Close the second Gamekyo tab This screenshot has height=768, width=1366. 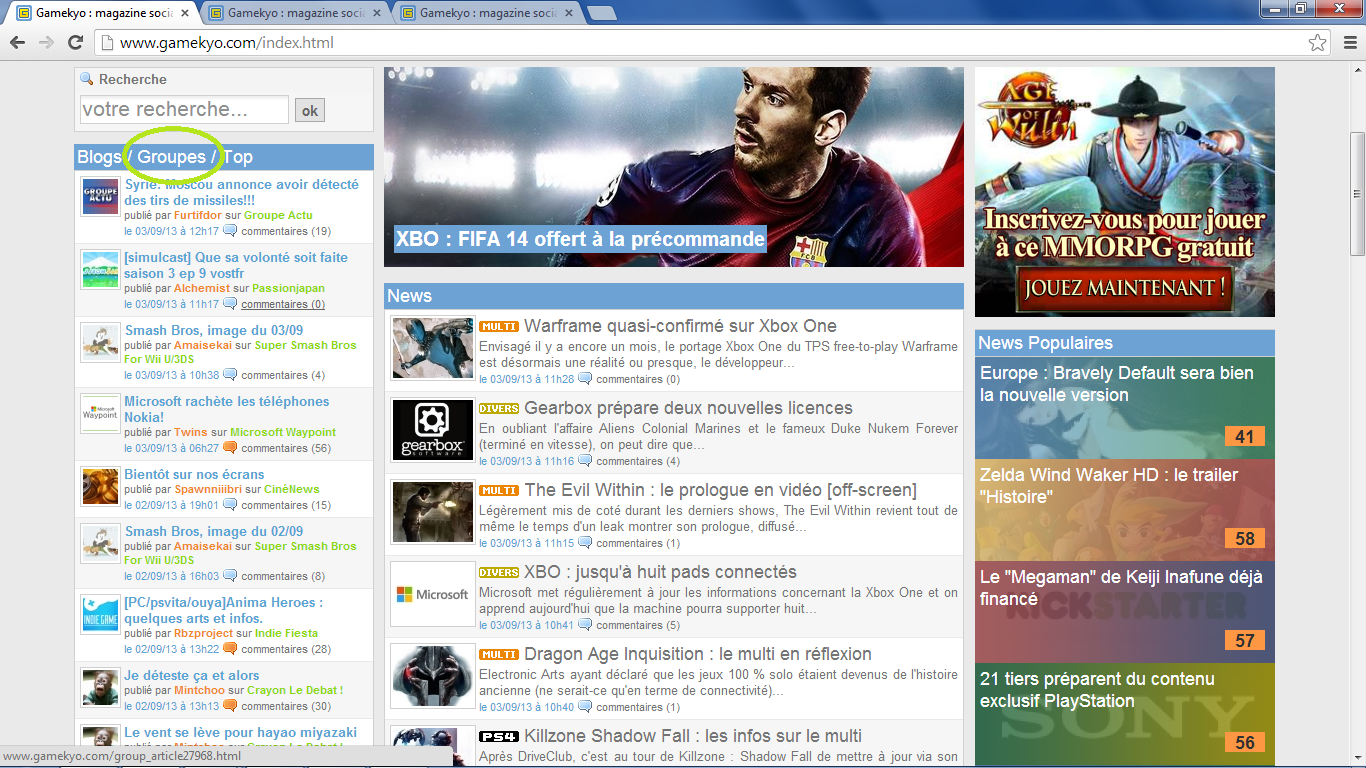[x=376, y=13]
